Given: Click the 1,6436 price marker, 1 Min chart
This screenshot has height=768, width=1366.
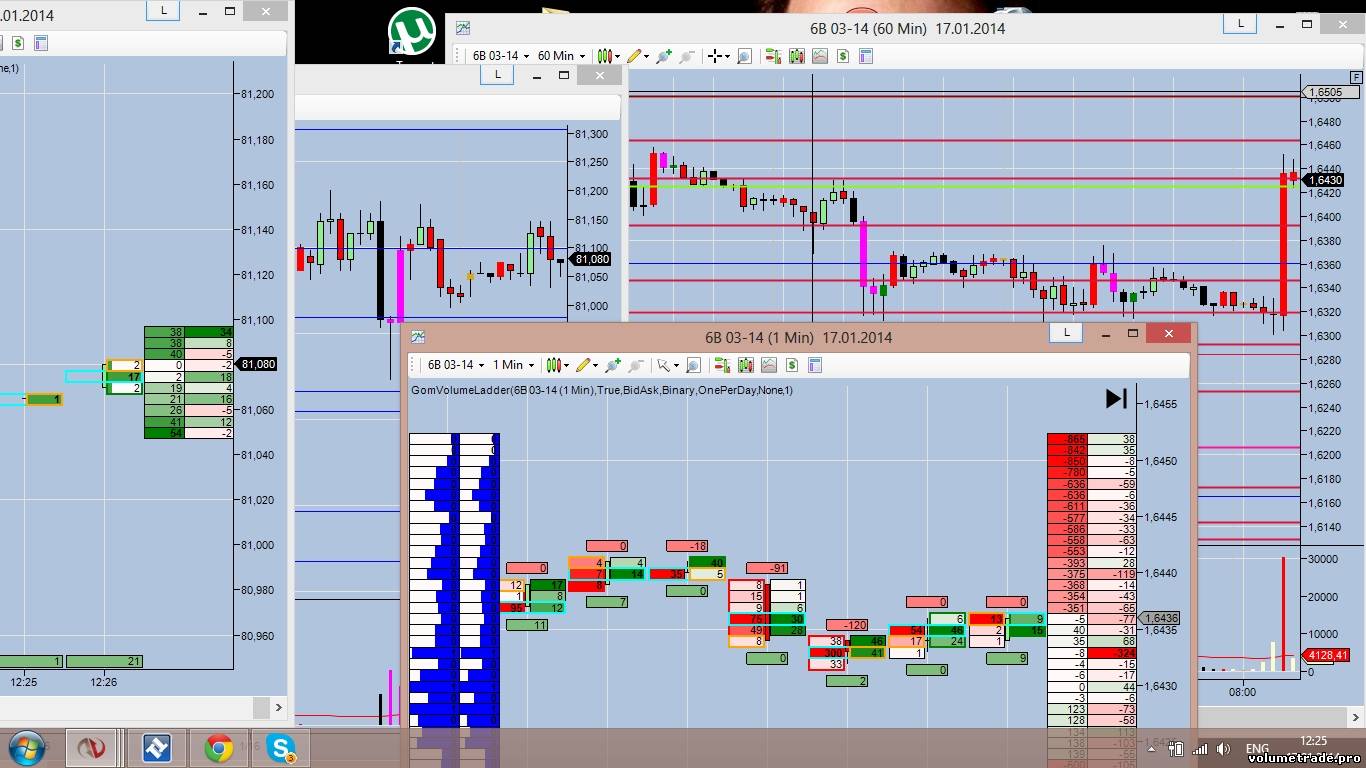Looking at the screenshot, I should point(1161,619).
